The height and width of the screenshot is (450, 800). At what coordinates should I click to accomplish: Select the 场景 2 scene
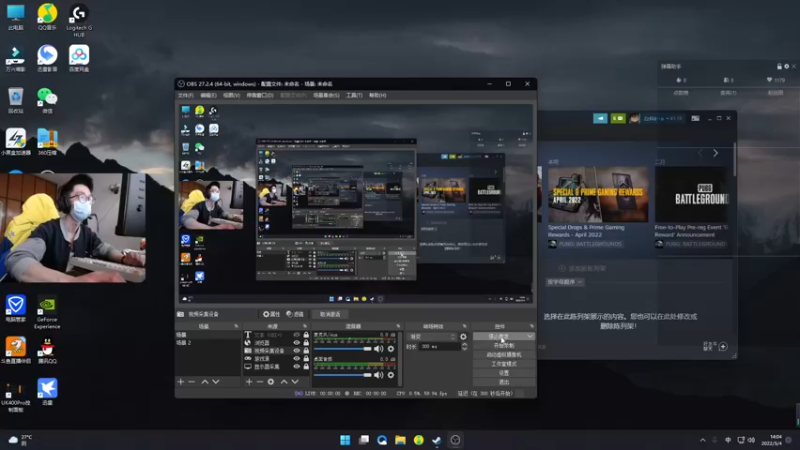(x=208, y=343)
